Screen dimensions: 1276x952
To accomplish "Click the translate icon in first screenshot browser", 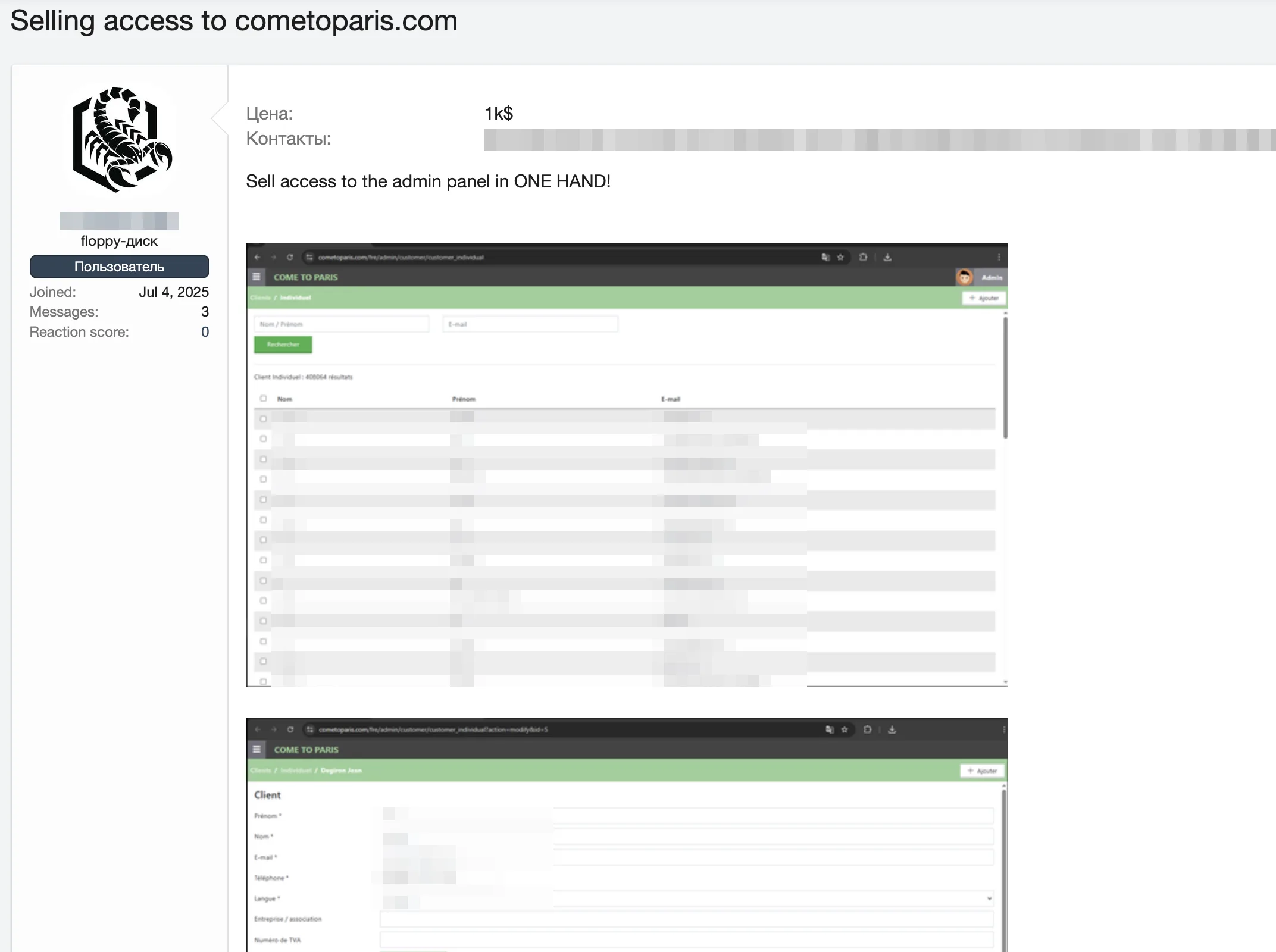I will (825, 257).
